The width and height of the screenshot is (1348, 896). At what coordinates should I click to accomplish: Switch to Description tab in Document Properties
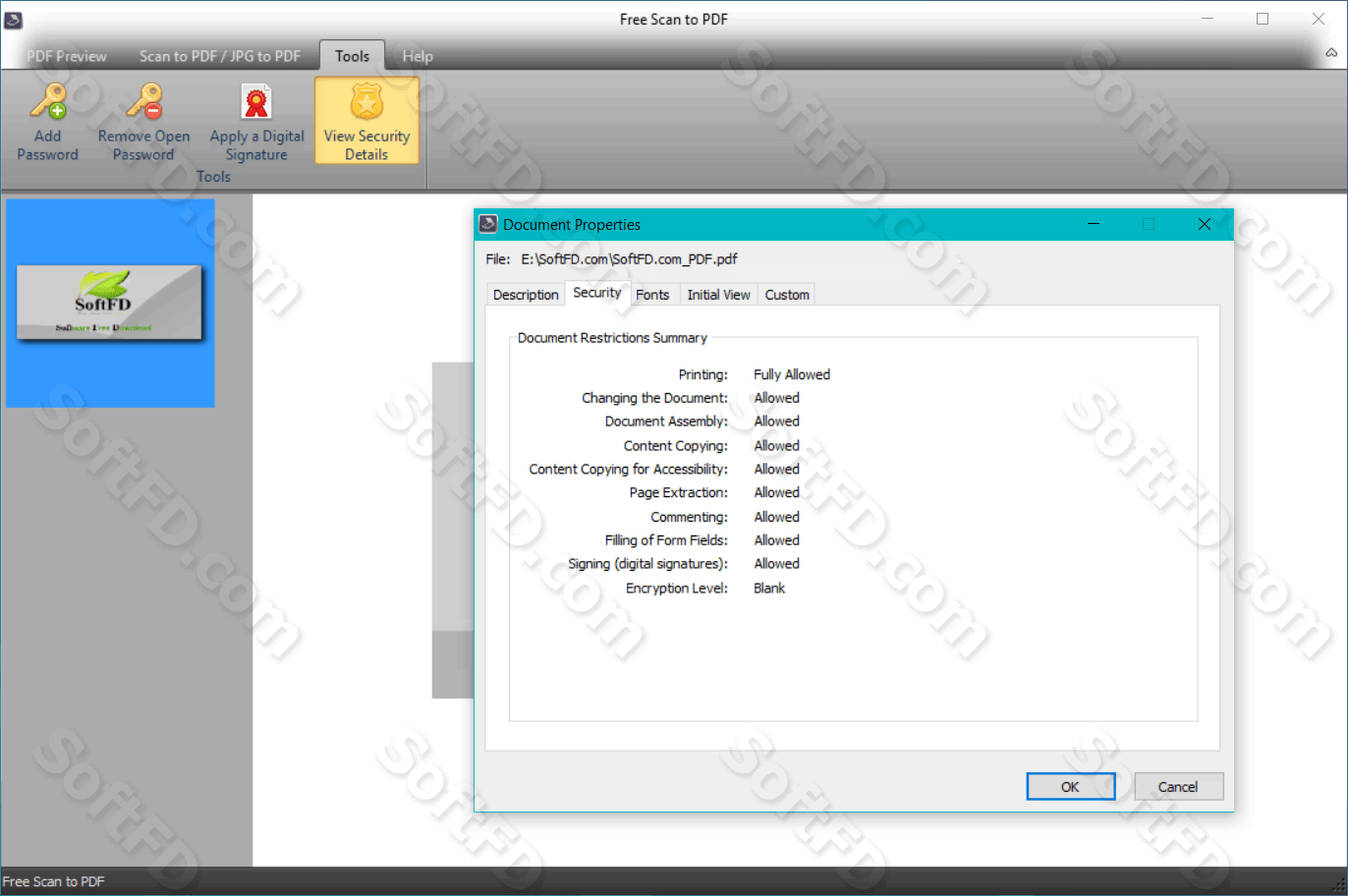point(526,295)
